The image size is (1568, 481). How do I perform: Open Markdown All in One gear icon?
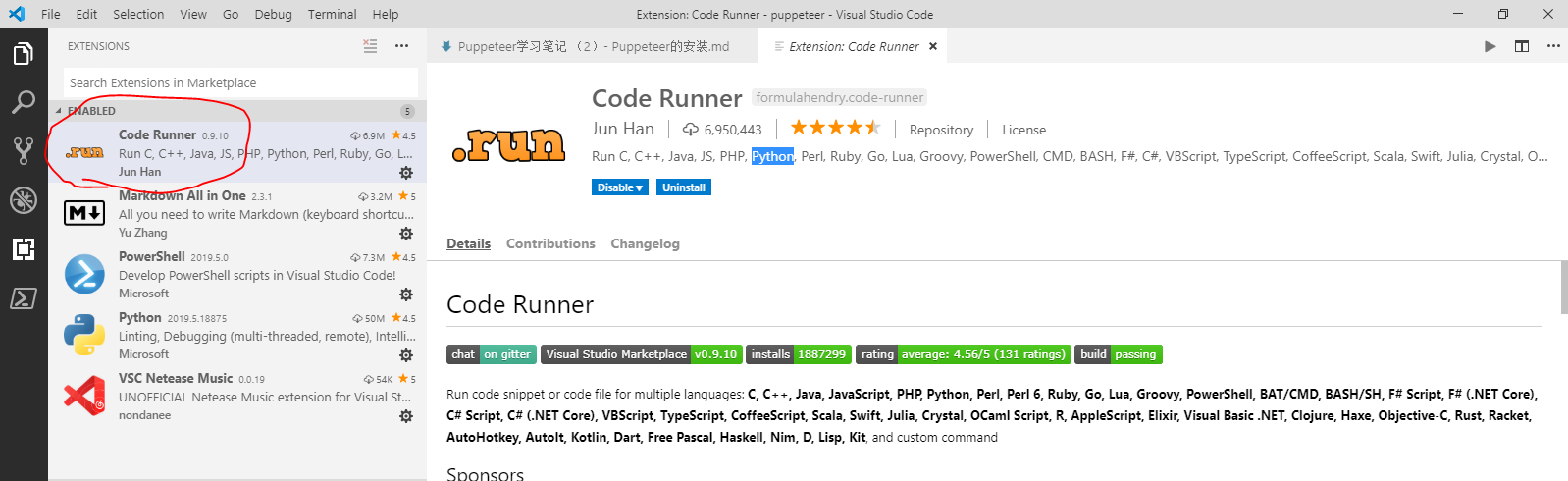(x=406, y=234)
